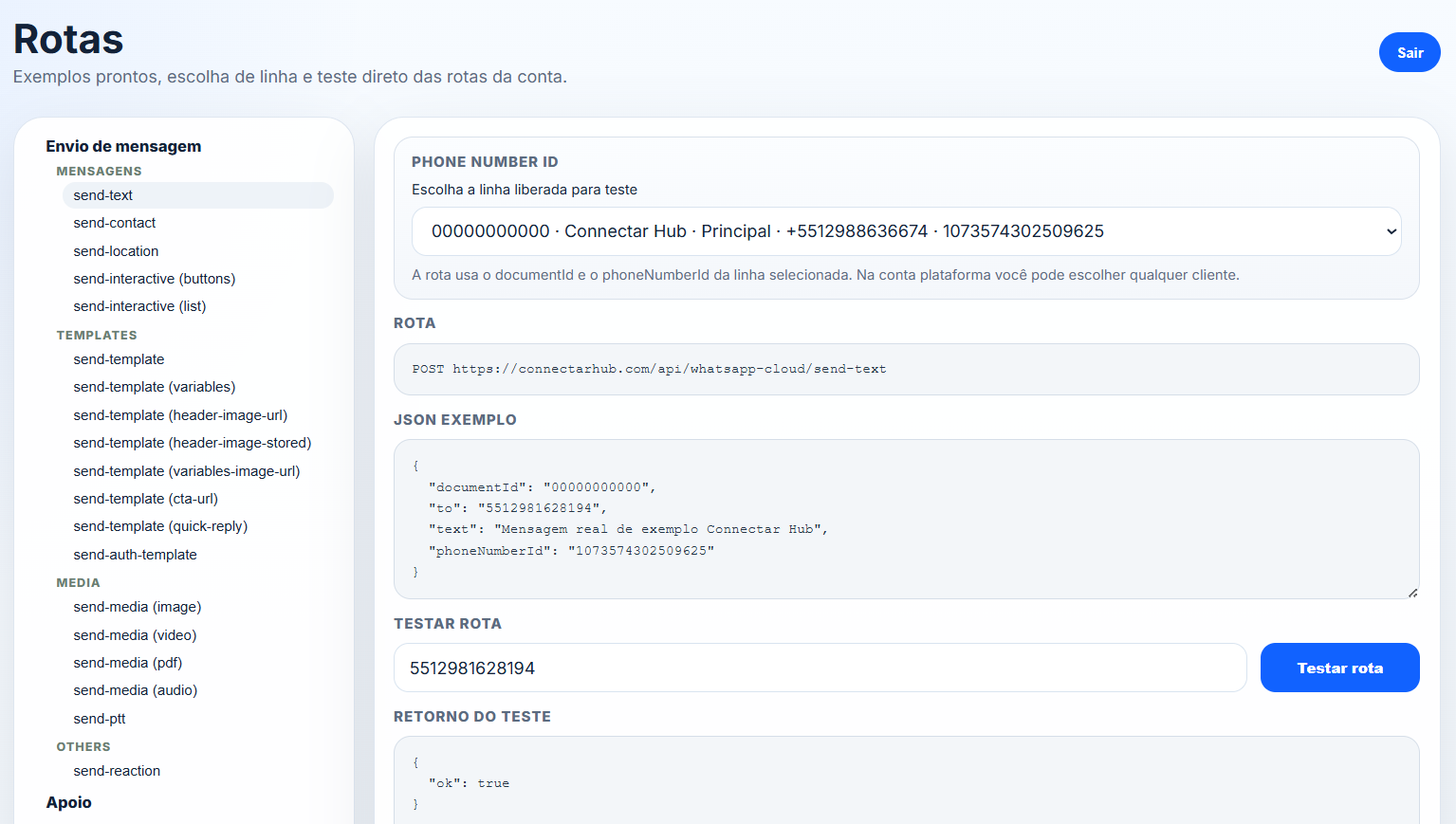
Task: Open the send-media (image) route
Action: click(138, 607)
